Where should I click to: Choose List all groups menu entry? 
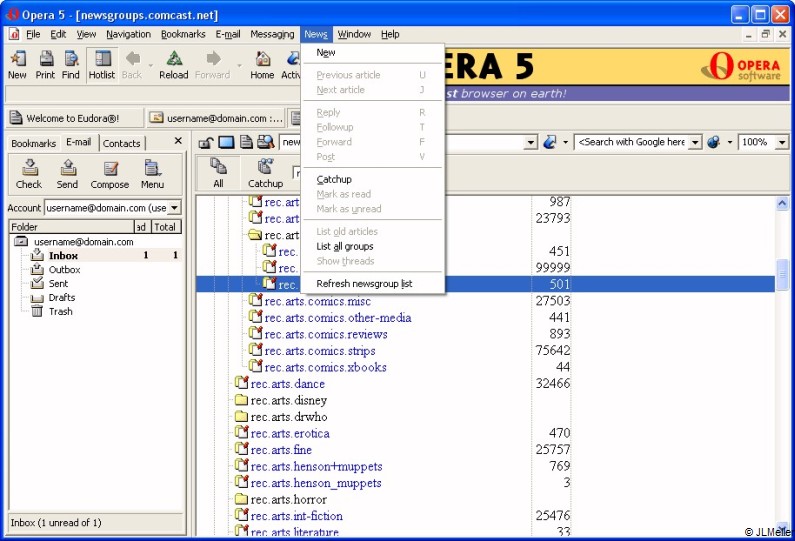[x=373, y=246]
